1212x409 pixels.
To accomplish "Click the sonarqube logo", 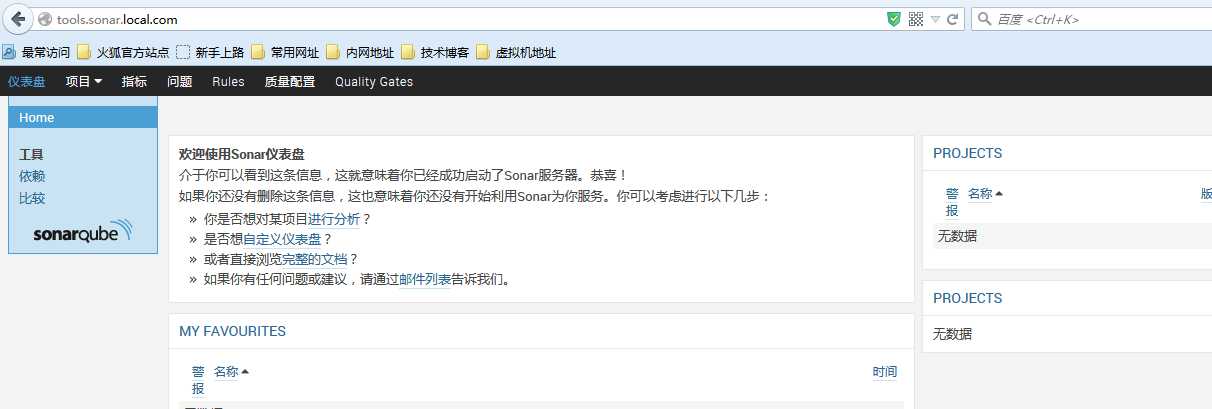I will click(82, 231).
